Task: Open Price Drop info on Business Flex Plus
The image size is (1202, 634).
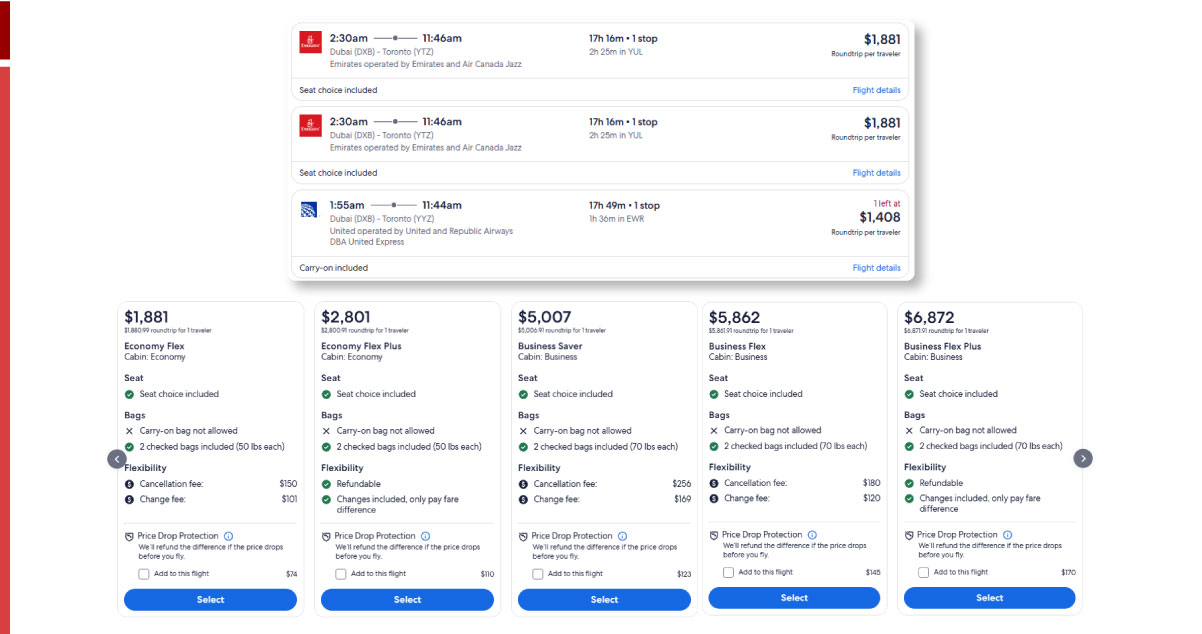Action: point(1007,535)
